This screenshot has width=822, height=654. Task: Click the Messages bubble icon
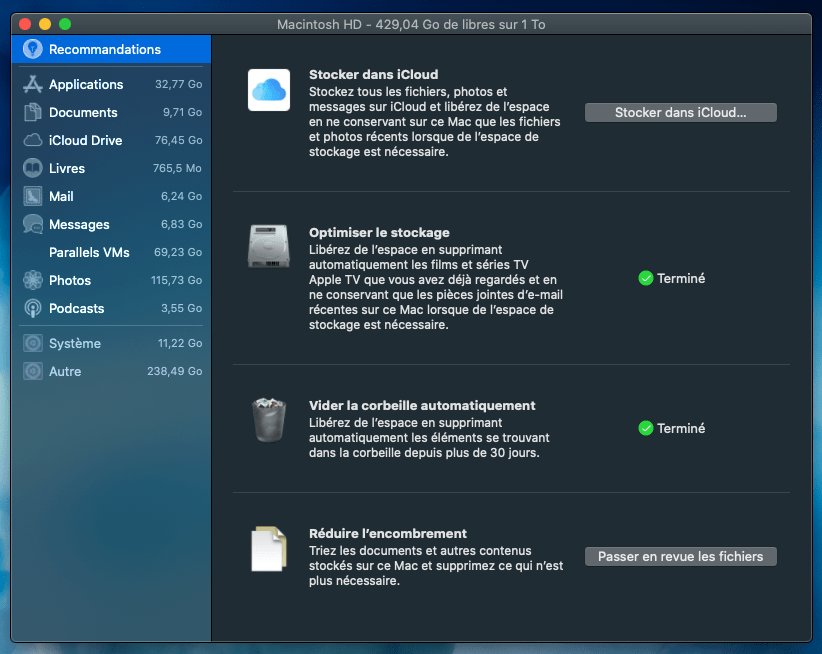(32, 225)
